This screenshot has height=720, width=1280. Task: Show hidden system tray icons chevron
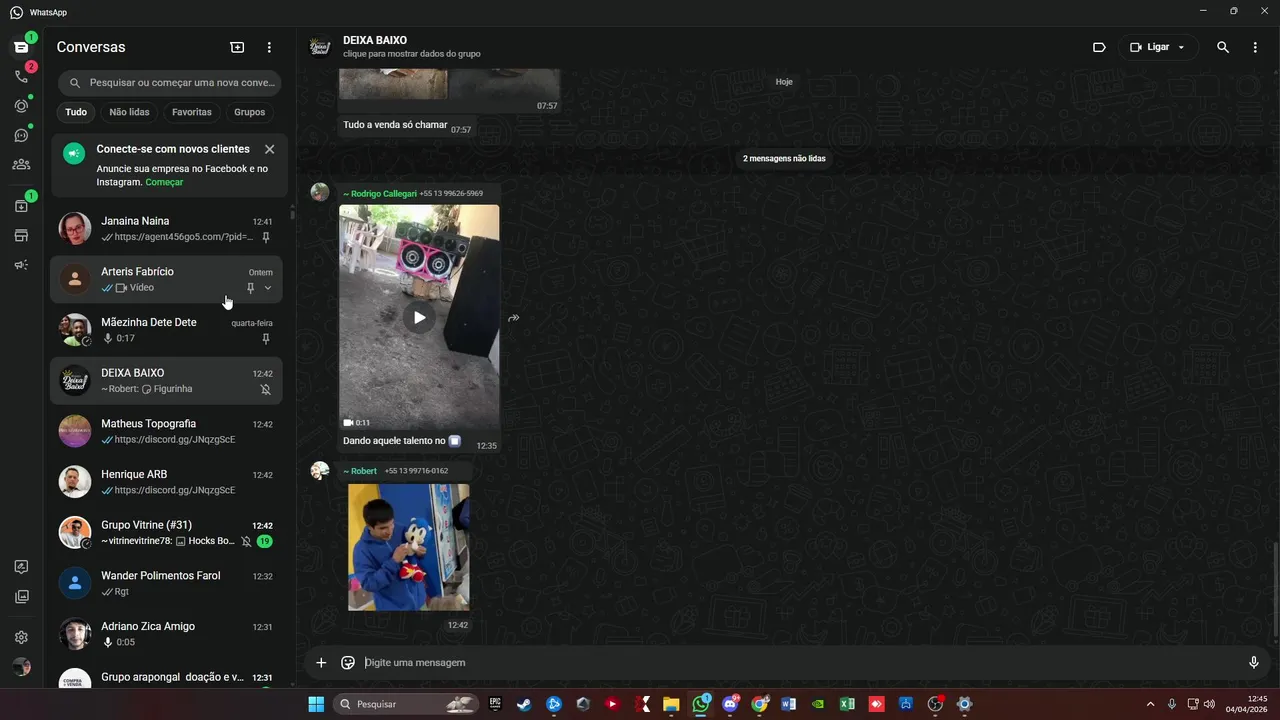pyautogui.click(x=1150, y=704)
